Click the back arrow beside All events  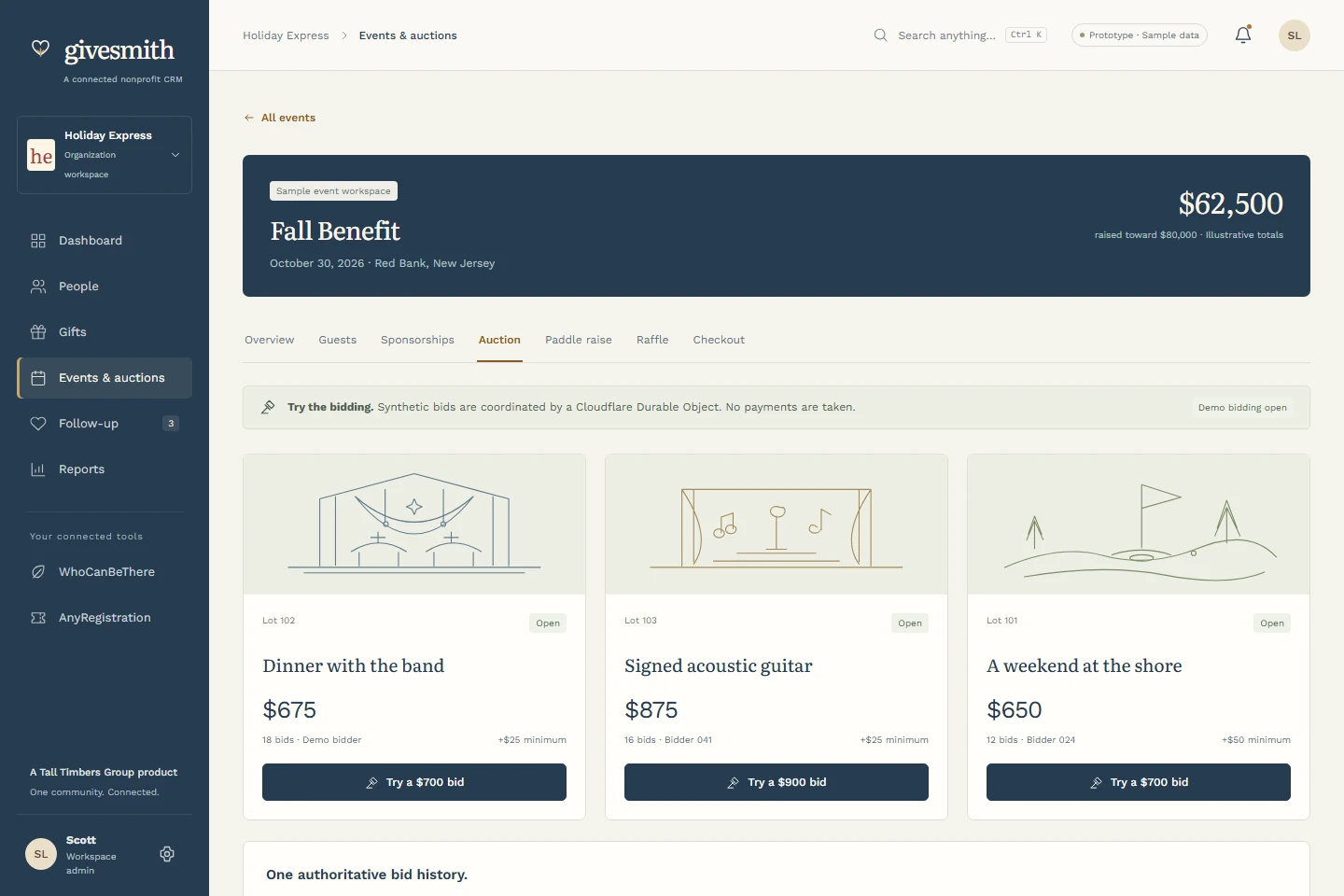point(249,118)
